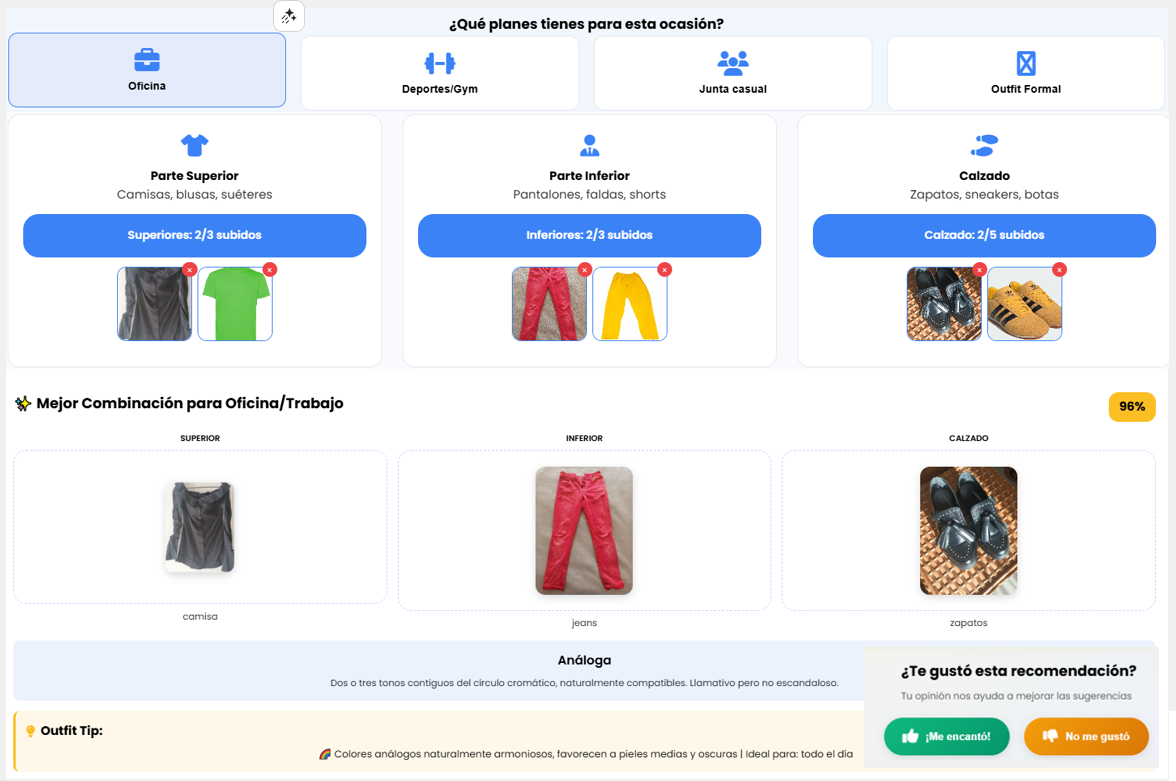Click the blue t-shirt Parte Superior icon
This screenshot has height=781, width=1176.
pyautogui.click(x=194, y=145)
